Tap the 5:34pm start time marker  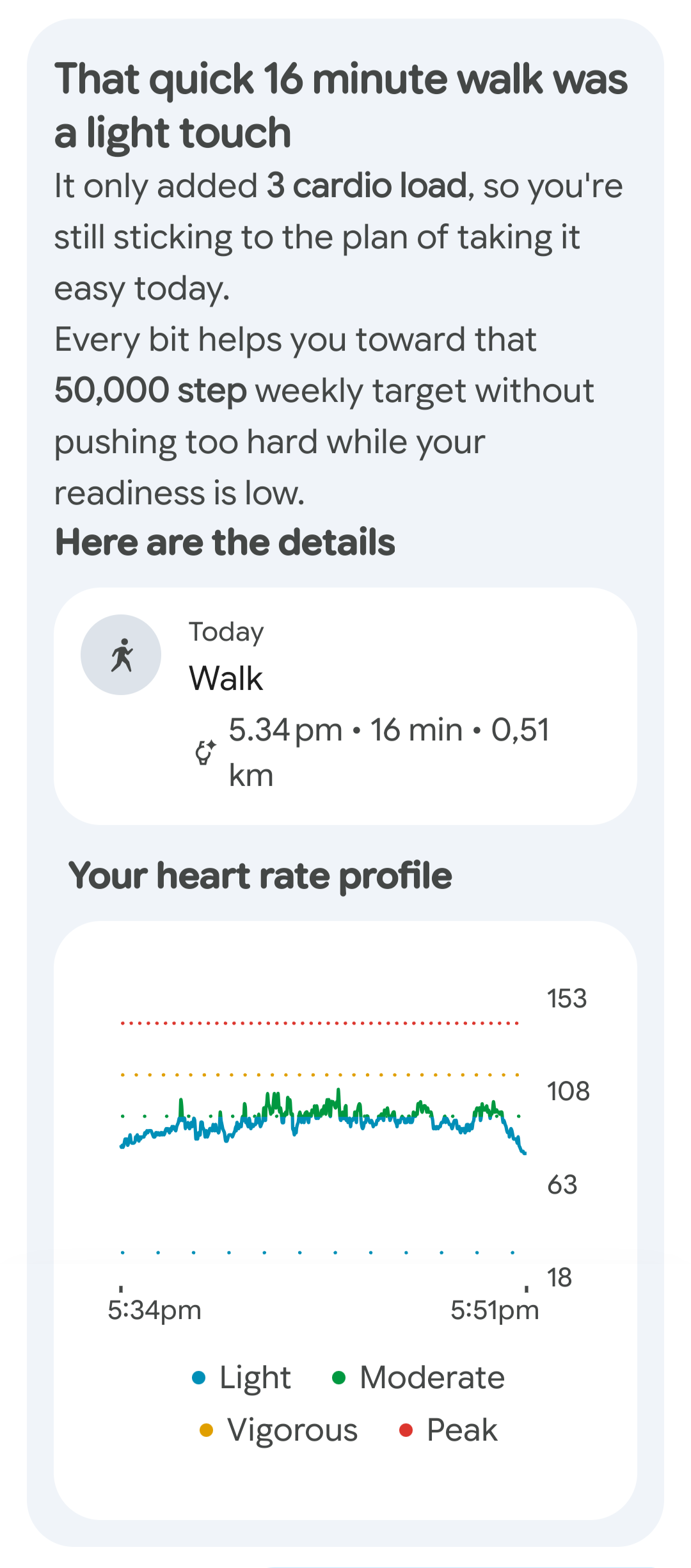pos(154,1310)
